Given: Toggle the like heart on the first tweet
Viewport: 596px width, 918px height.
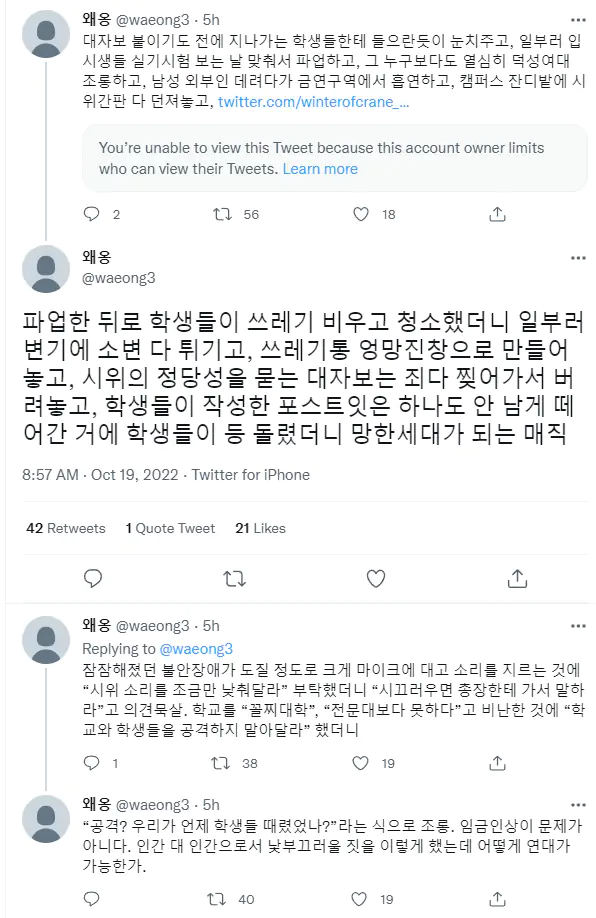Looking at the screenshot, I should tap(361, 213).
